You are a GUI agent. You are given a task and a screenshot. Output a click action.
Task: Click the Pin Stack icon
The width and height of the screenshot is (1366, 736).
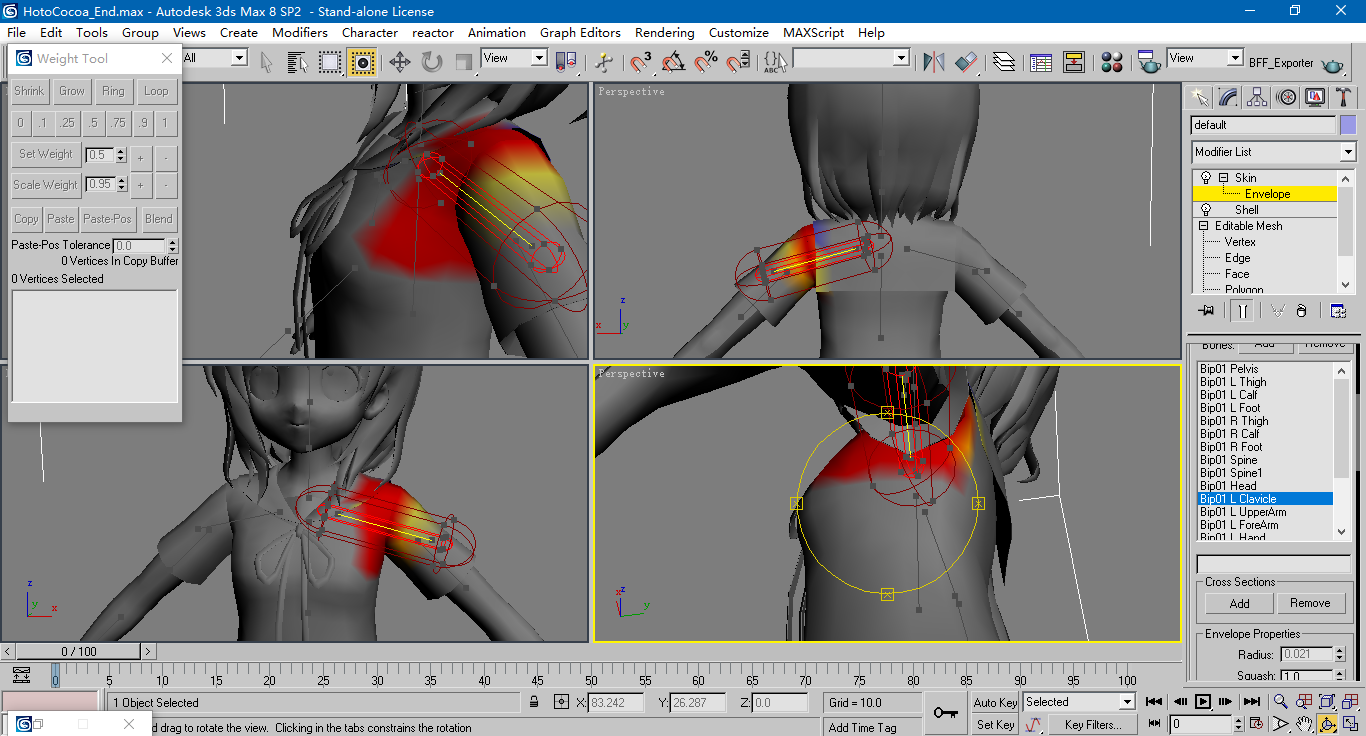[1207, 310]
